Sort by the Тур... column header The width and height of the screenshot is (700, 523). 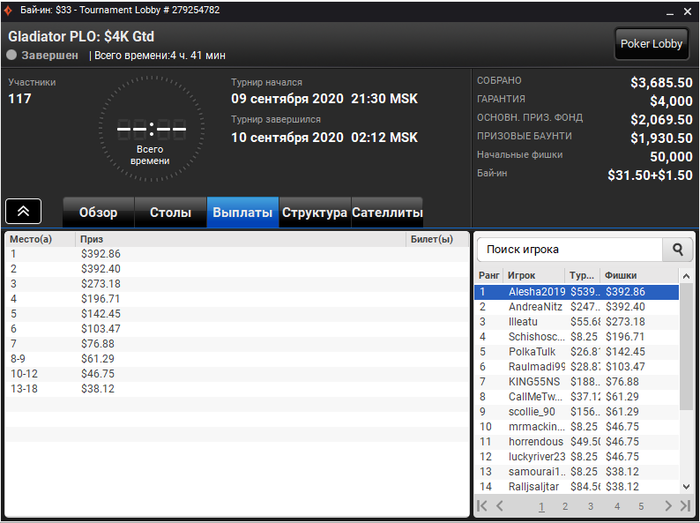point(582,275)
